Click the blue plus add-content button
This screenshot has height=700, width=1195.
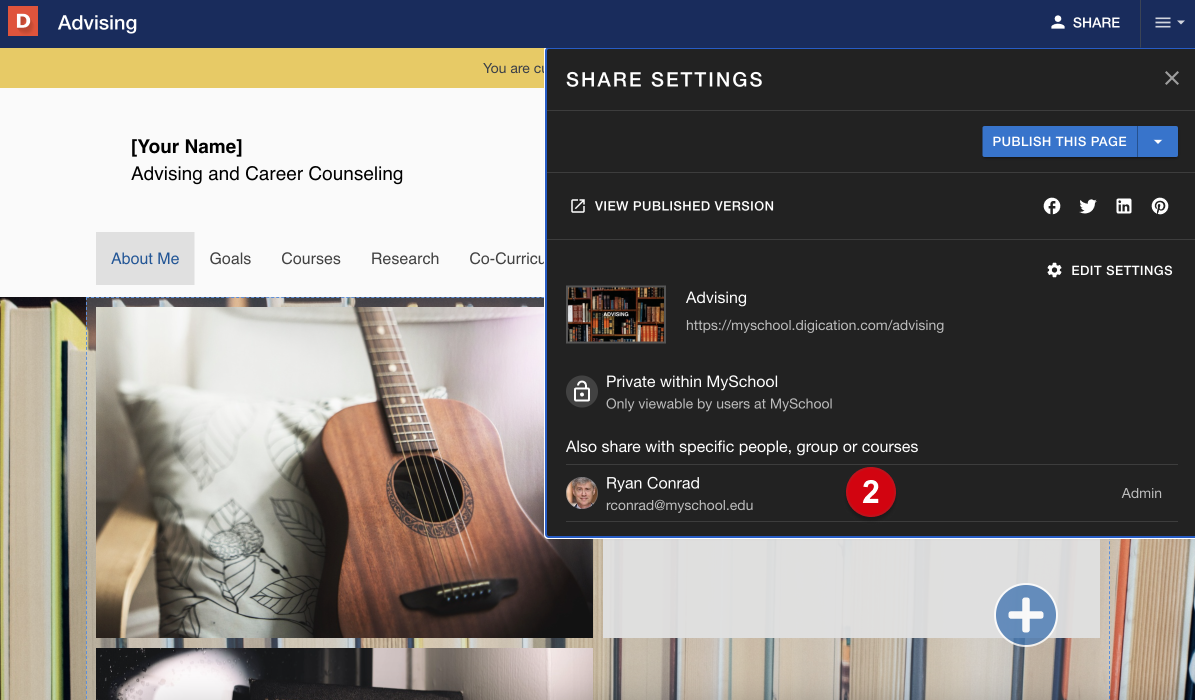point(1026,615)
